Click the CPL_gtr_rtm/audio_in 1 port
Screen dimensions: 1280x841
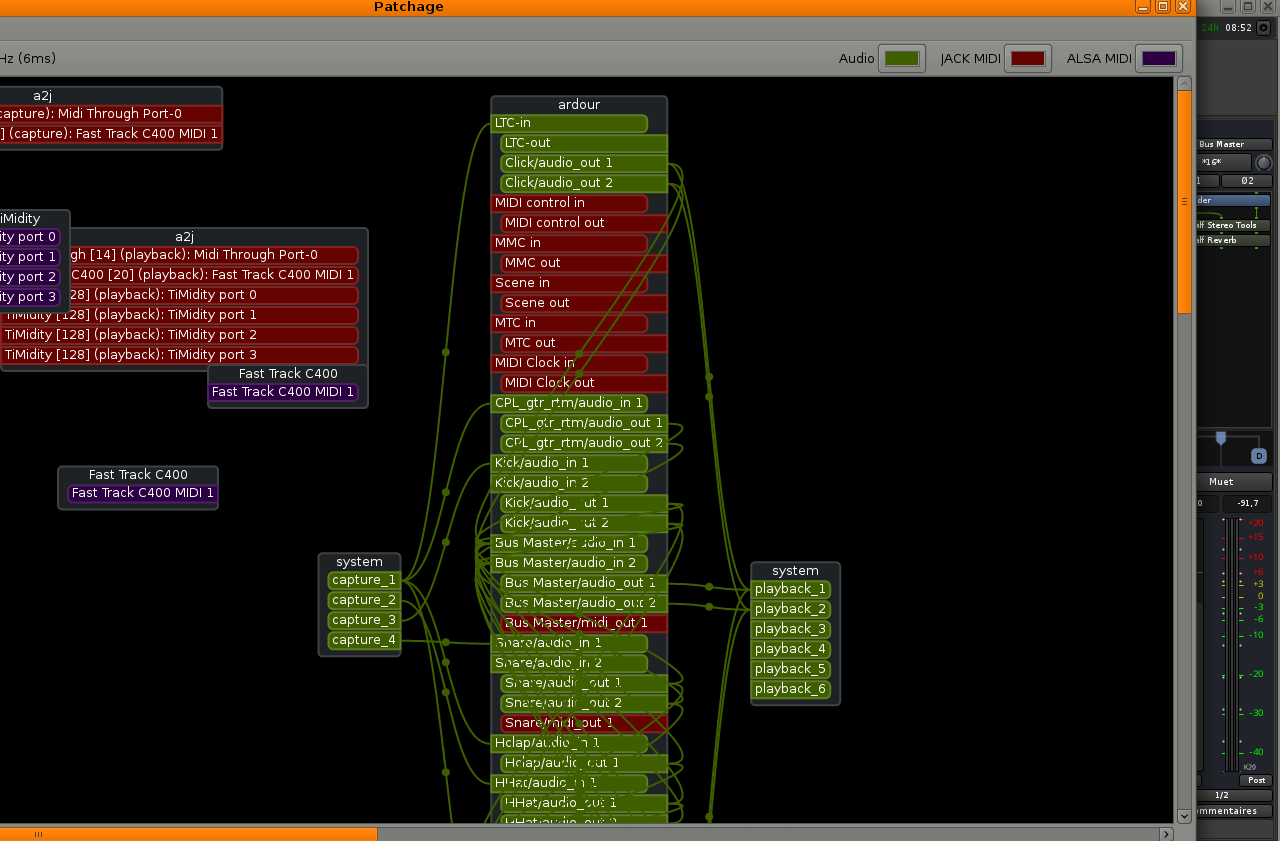coord(569,403)
